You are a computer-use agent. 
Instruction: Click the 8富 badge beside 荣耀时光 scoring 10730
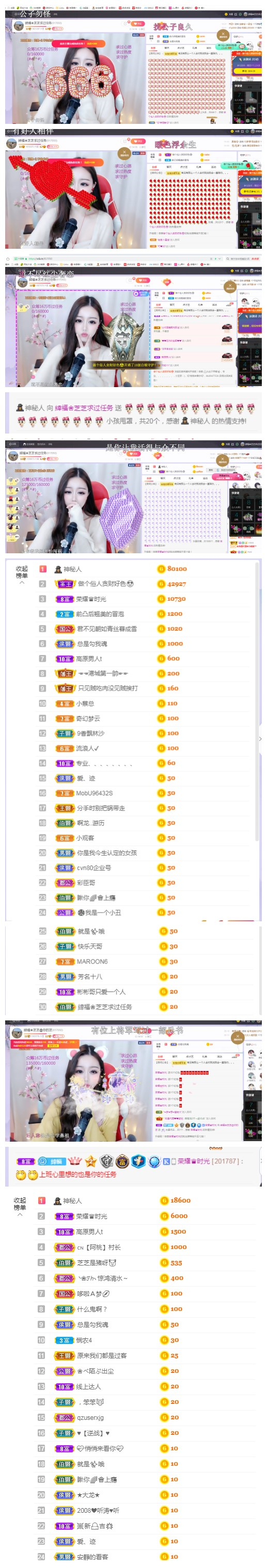[65, 599]
